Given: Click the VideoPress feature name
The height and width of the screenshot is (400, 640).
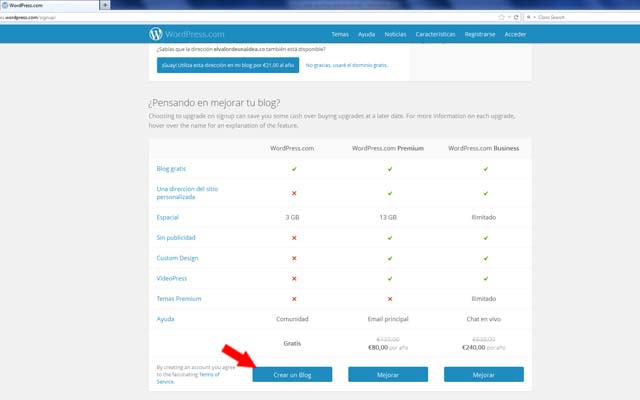Looking at the screenshot, I should click(172, 278).
